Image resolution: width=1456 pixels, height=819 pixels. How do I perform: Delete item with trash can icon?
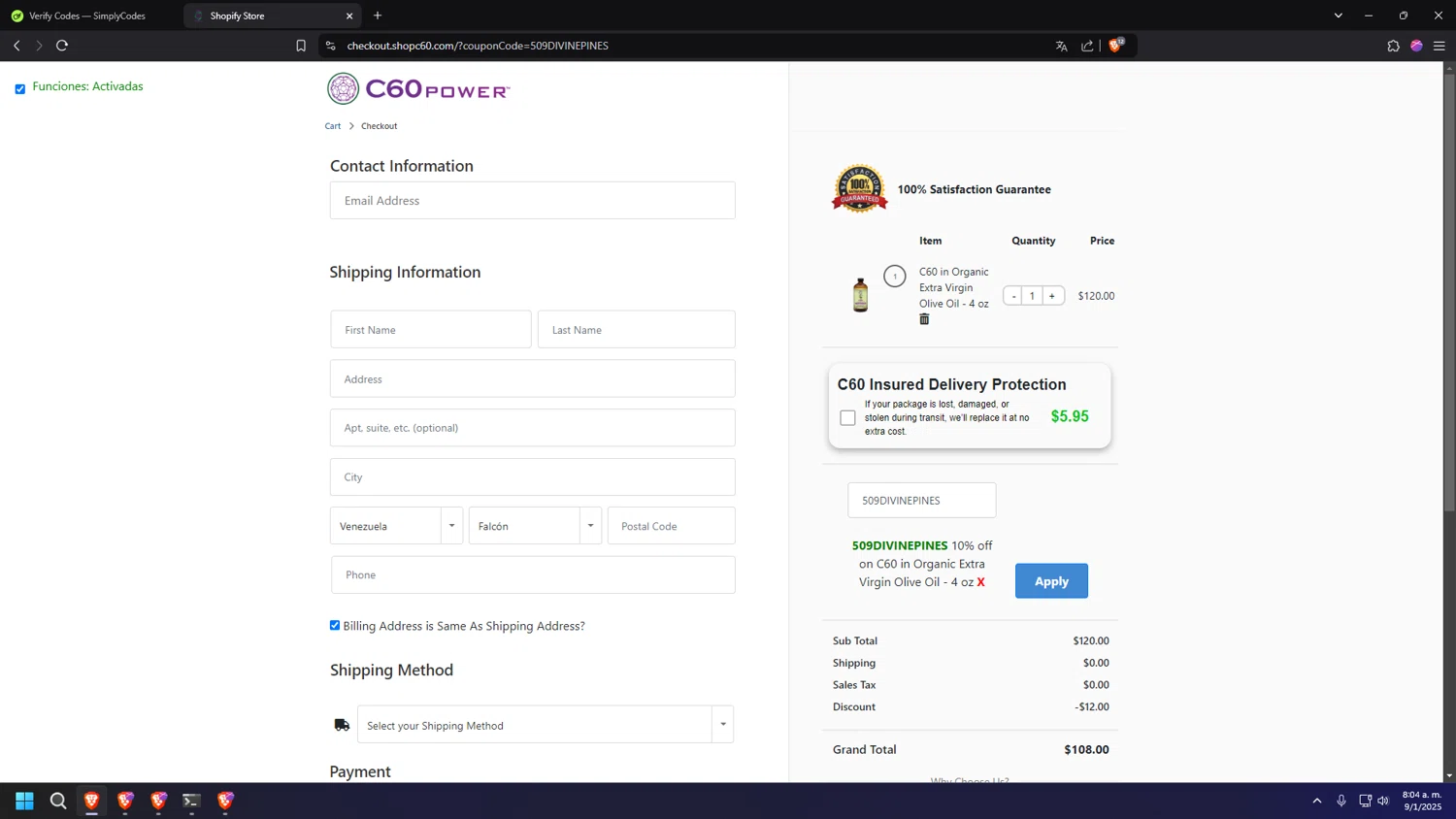pos(924,319)
